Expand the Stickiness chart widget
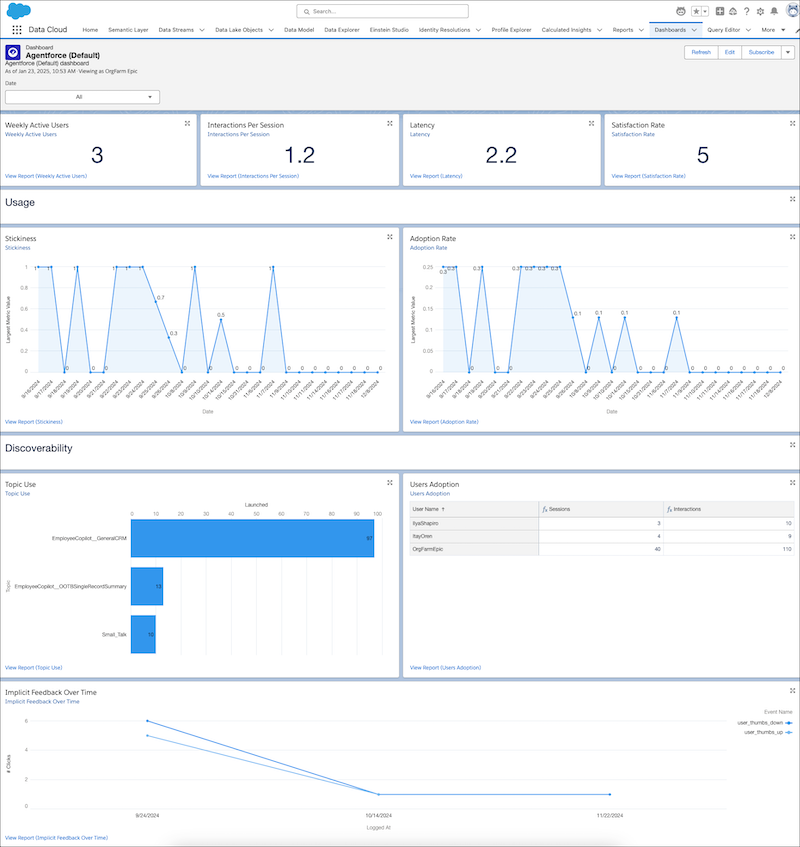Viewport: 800px width, 847px height. coord(390,237)
